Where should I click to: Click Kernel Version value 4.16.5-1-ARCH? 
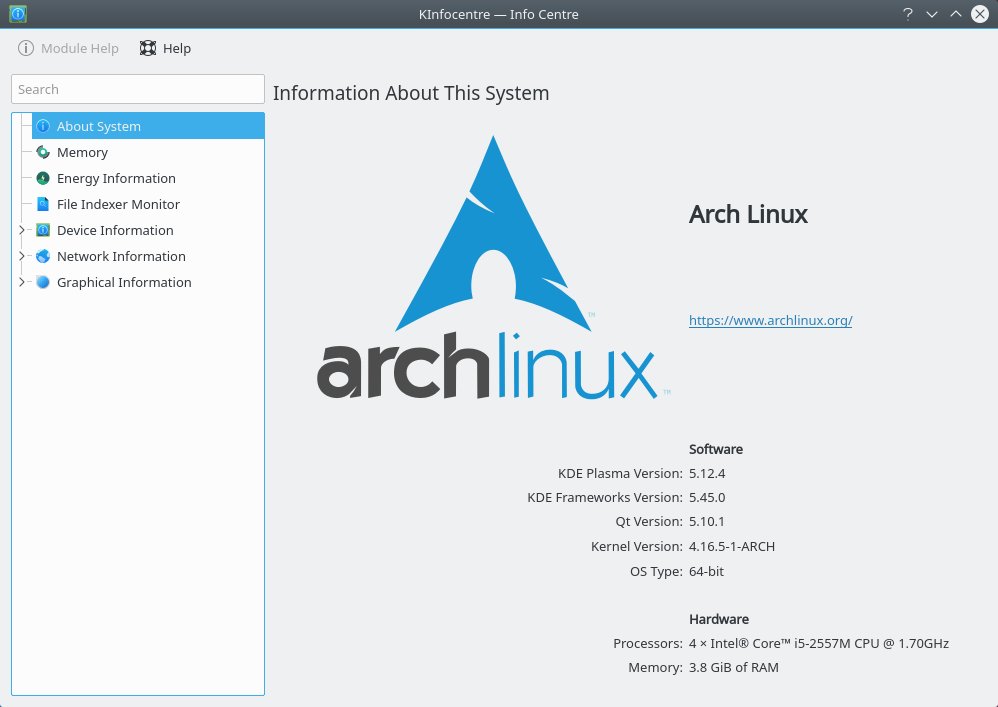click(732, 547)
